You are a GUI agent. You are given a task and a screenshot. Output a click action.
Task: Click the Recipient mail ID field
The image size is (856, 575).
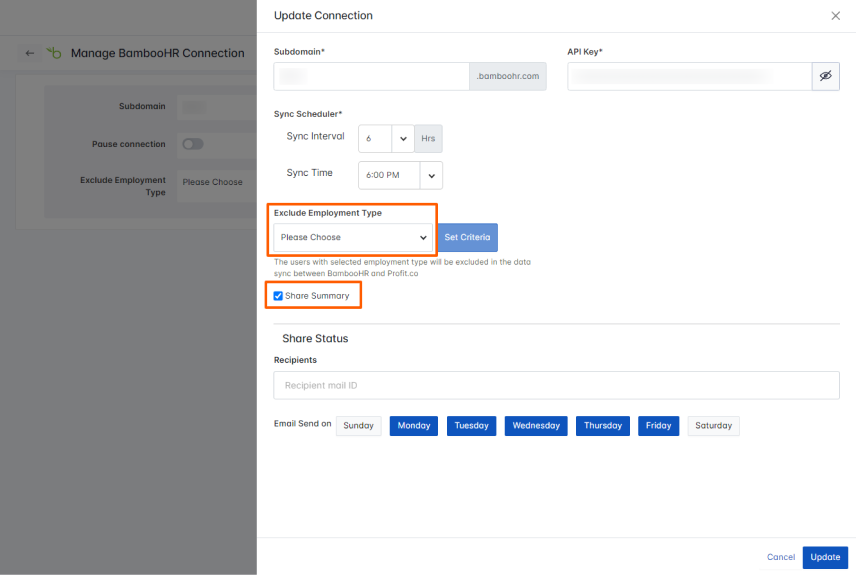tap(556, 386)
